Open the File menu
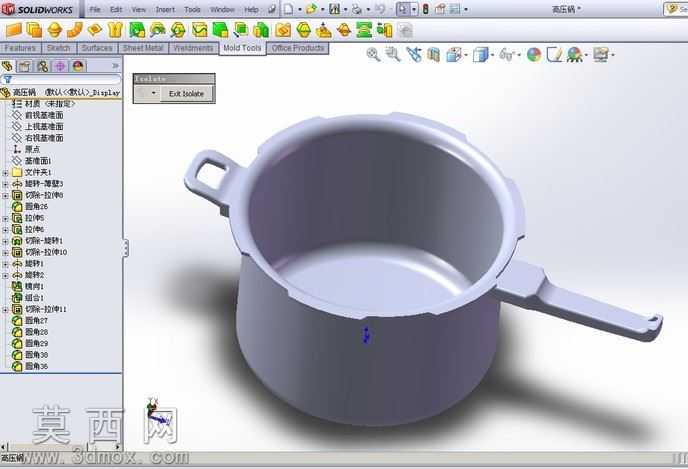 tap(95, 9)
